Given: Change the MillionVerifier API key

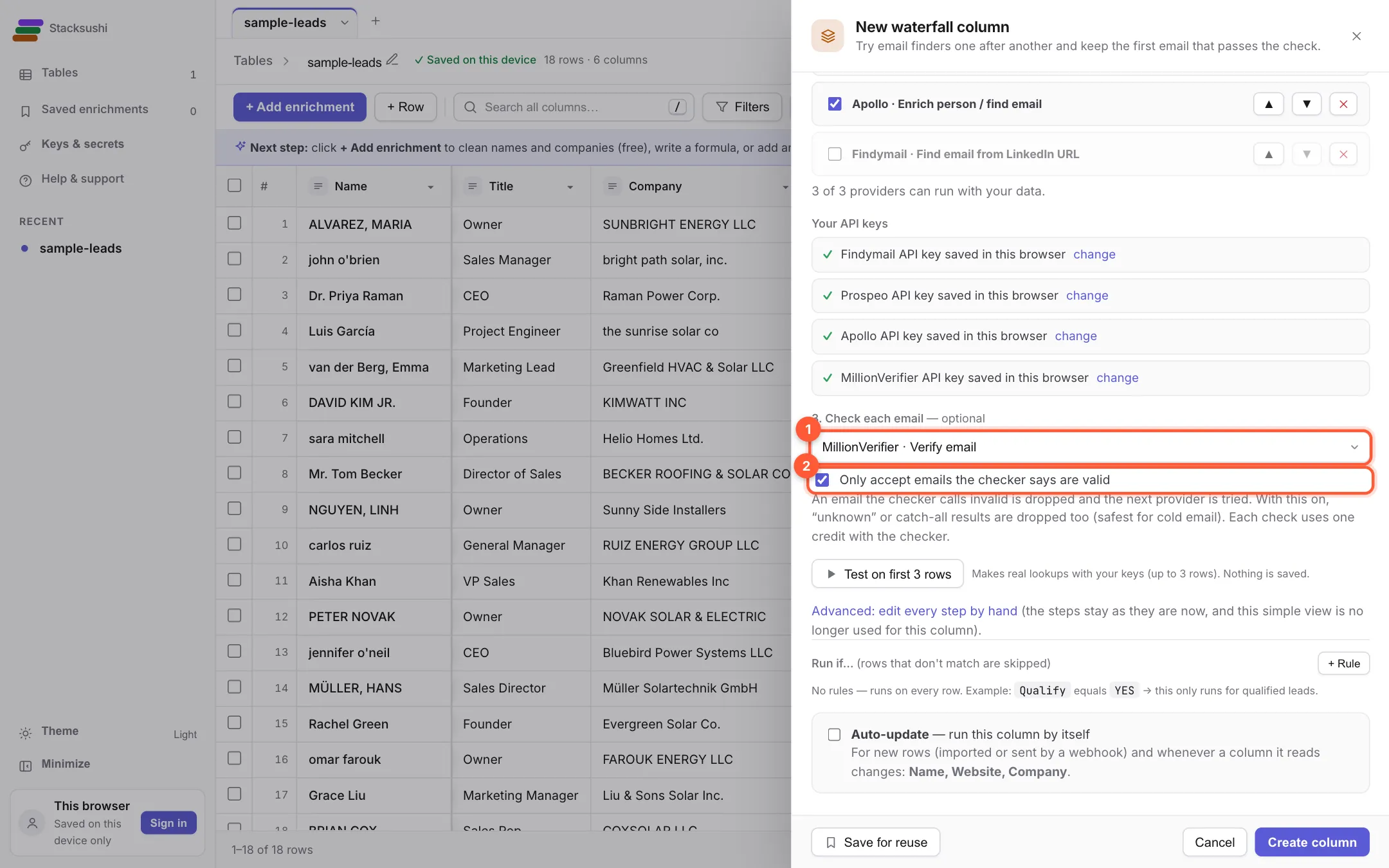Looking at the screenshot, I should [1117, 378].
